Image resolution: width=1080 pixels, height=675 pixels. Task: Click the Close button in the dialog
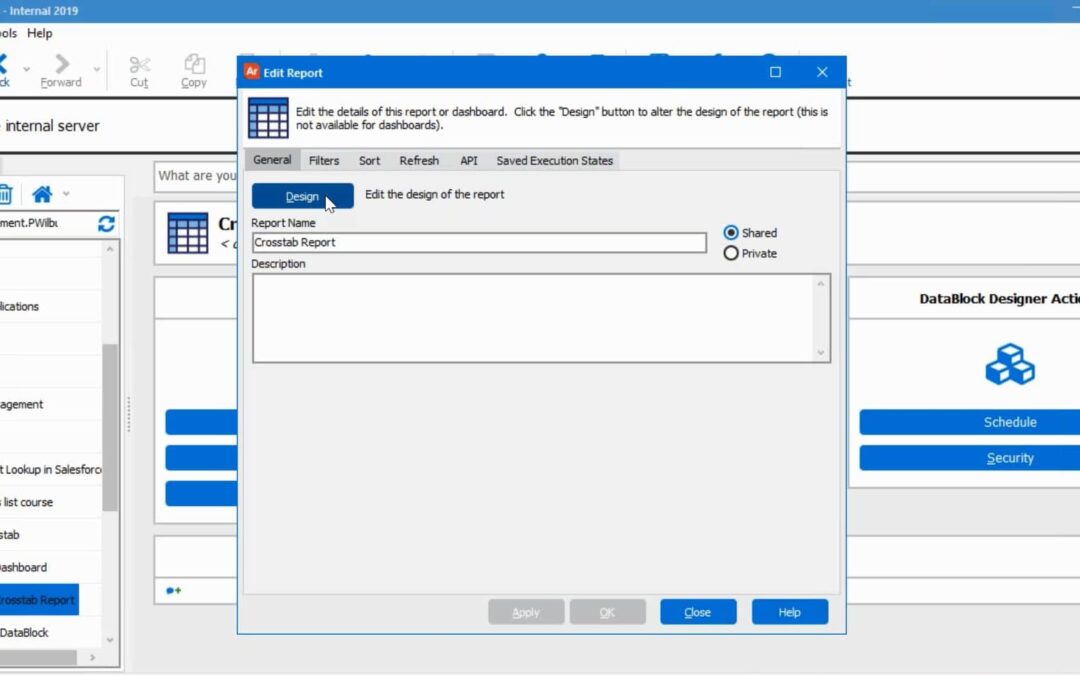click(698, 612)
